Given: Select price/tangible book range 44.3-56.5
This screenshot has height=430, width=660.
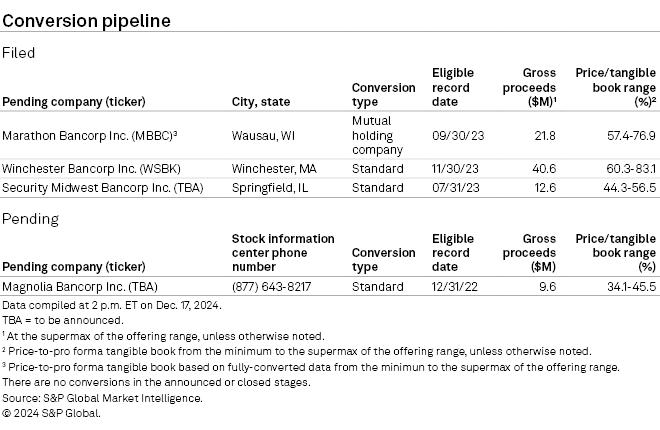Looking at the screenshot, I should pyautogui.click(x=625, y=187).
